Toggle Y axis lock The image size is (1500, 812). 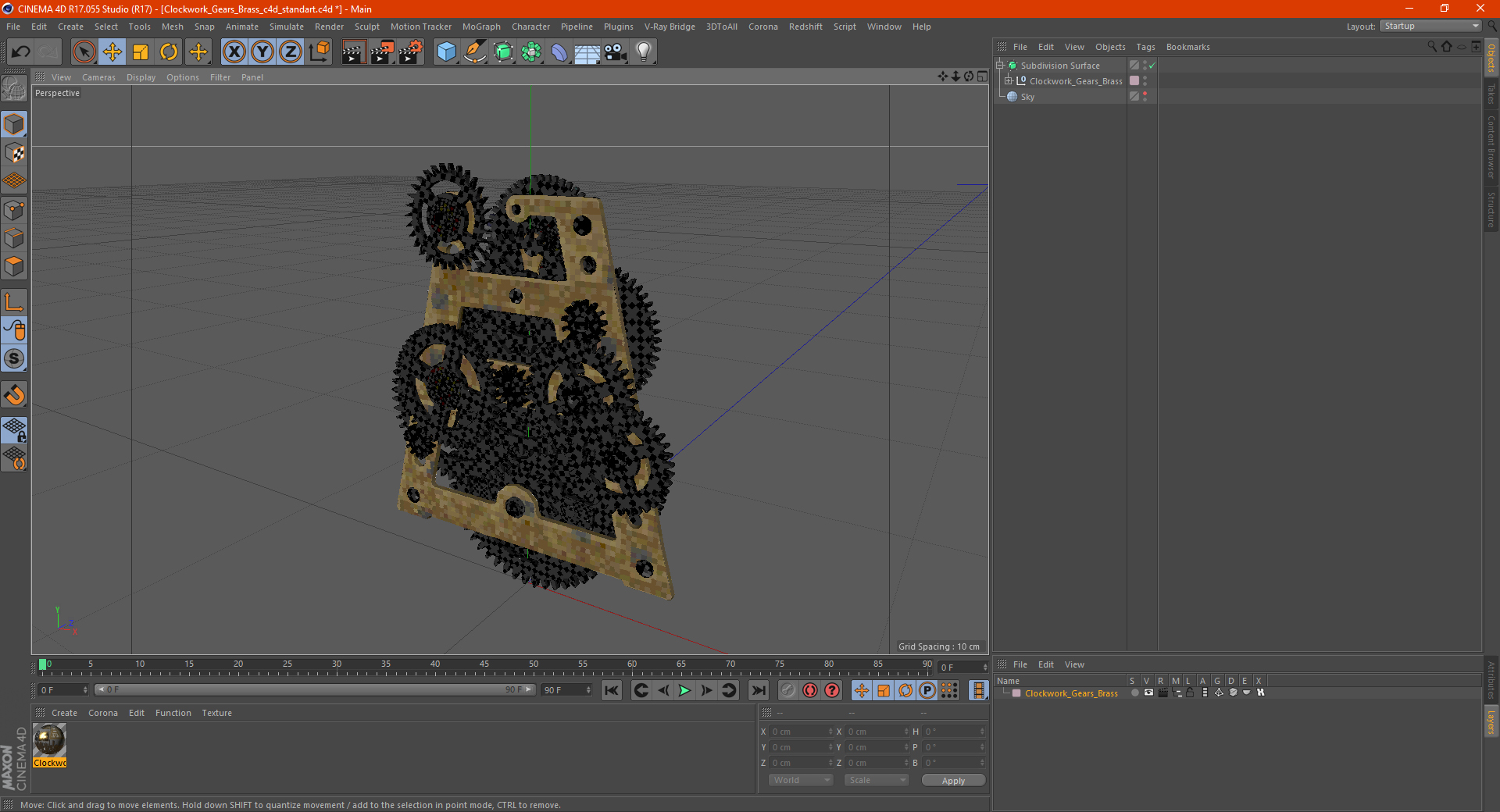point(262,52)
